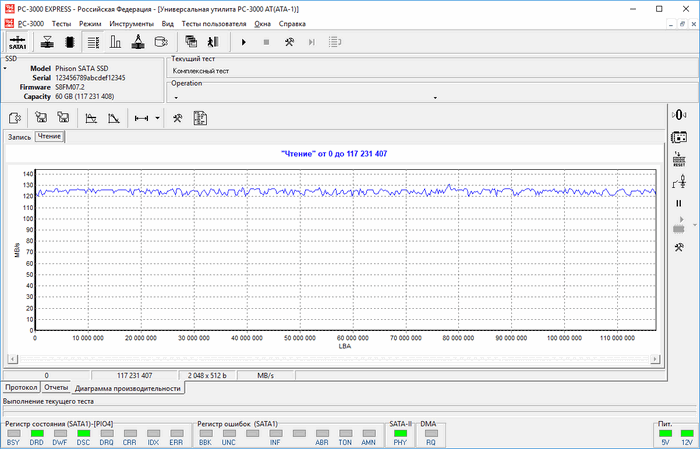
Task: Click the horizontal range icon in chart toolbar
Action: pos(141,118)
